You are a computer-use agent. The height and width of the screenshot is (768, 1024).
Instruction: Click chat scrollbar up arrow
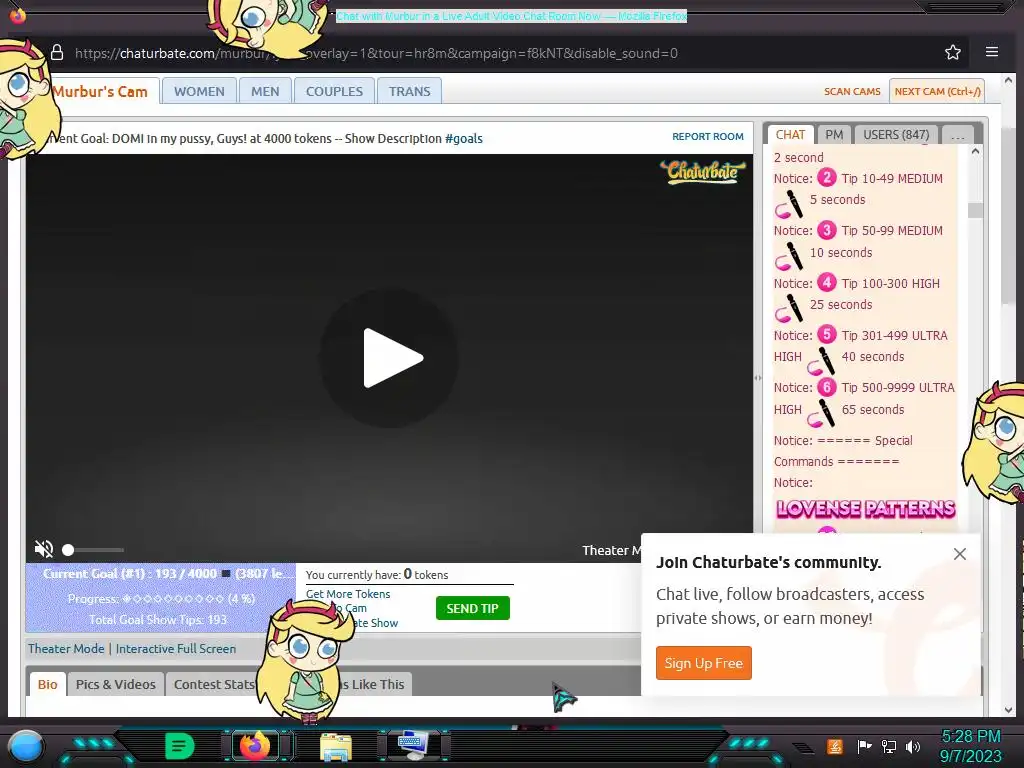click(x=975, y=151)
